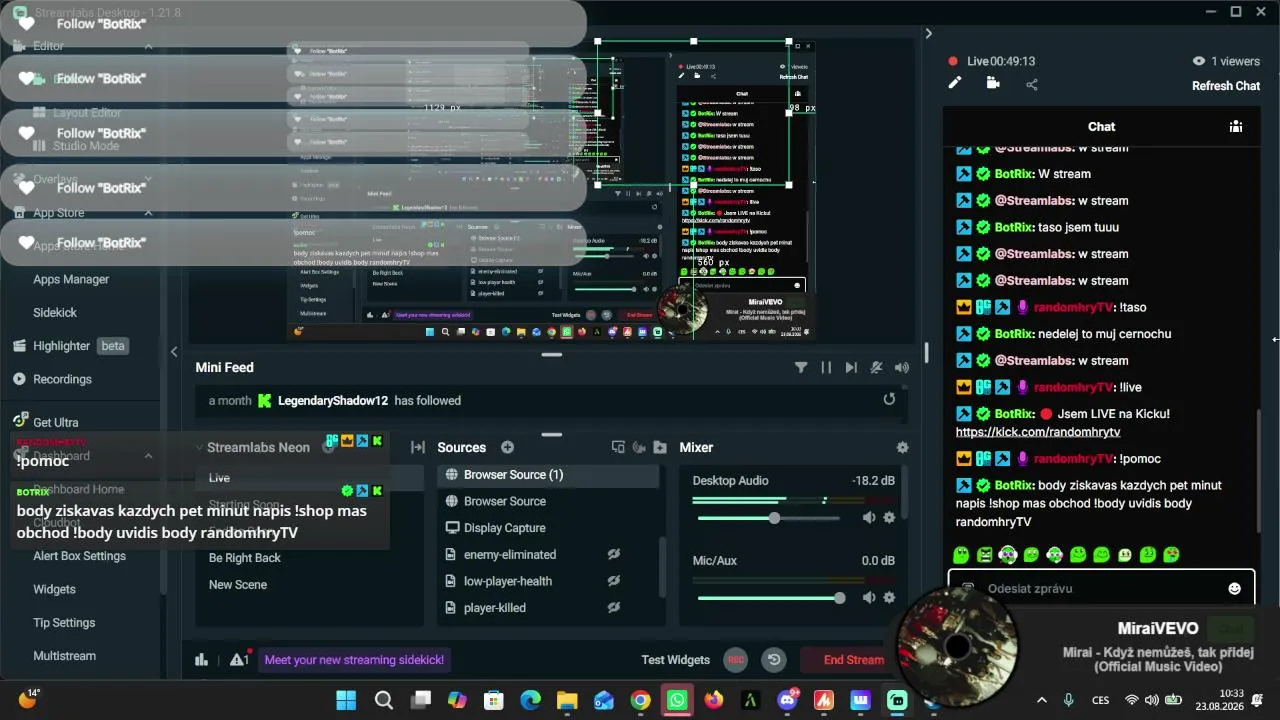Open Alert Box Settings

79,556
